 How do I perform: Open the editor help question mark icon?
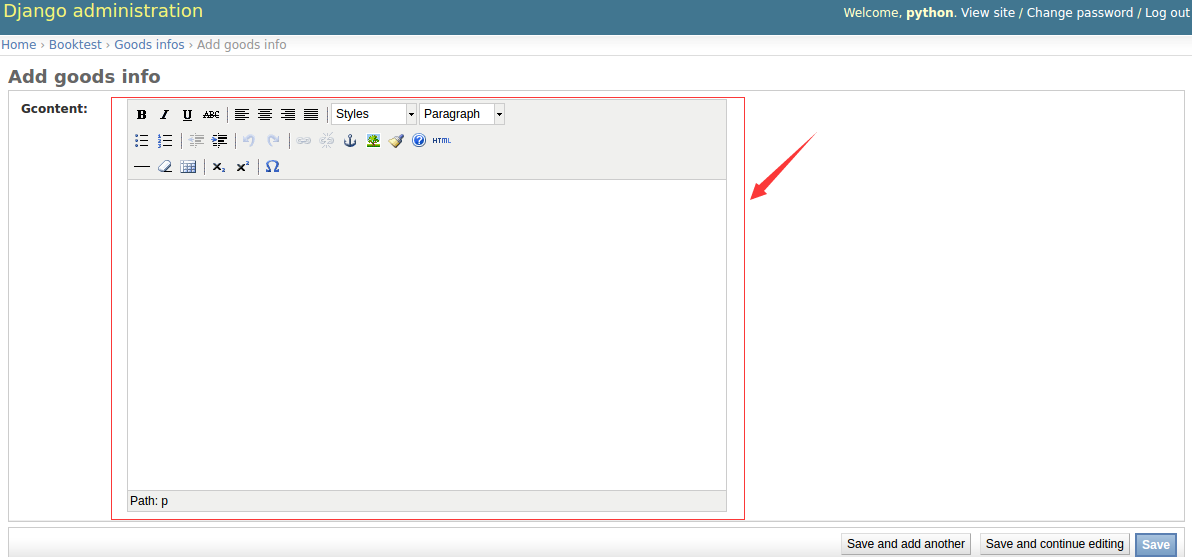[419, 141]
